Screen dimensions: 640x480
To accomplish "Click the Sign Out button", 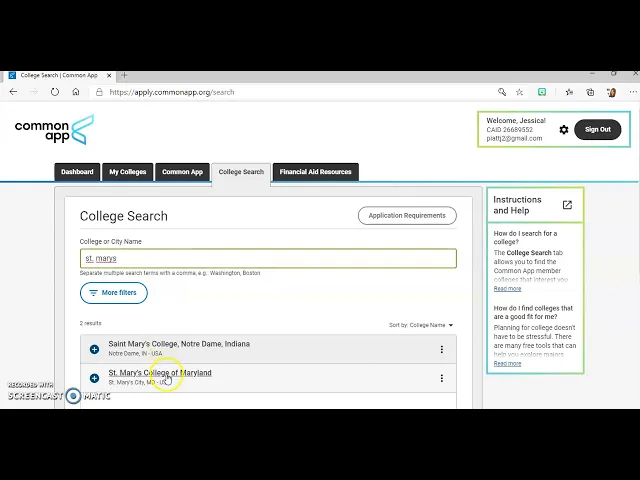I will click(598, 129).
